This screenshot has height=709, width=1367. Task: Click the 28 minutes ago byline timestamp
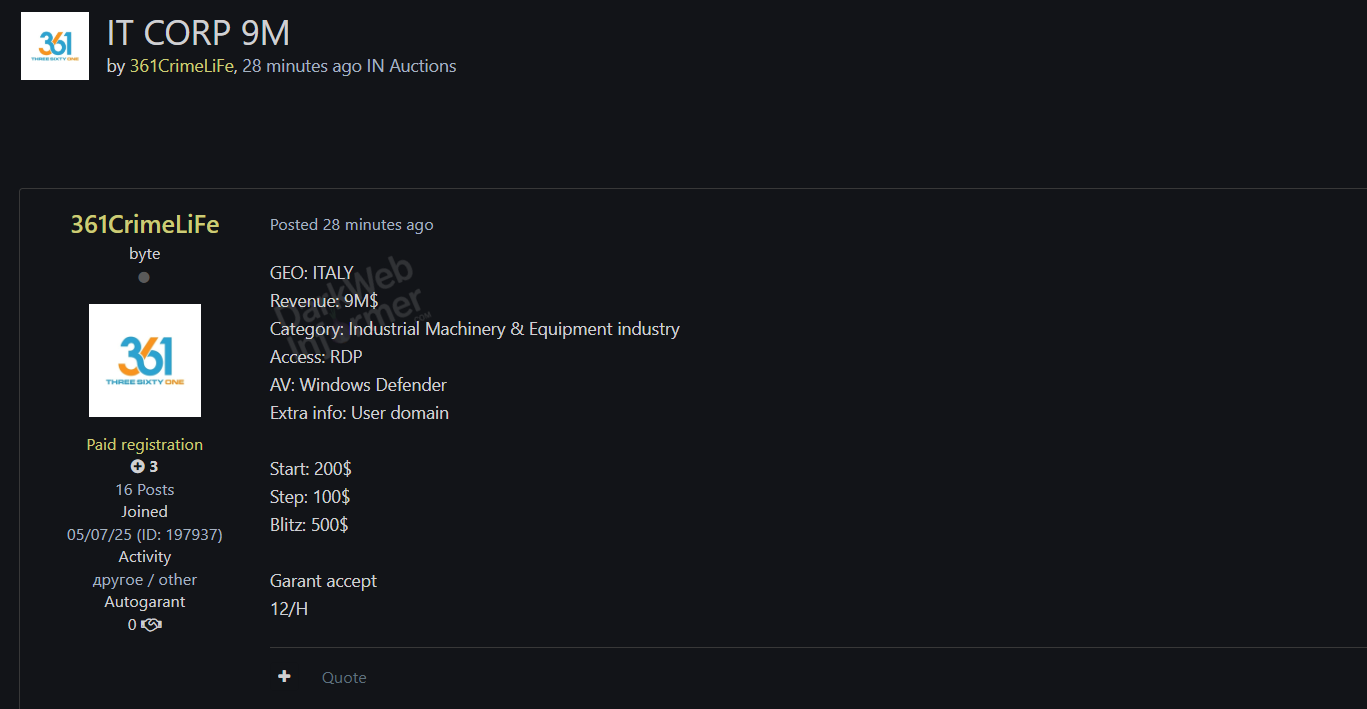tap(302, 66)
